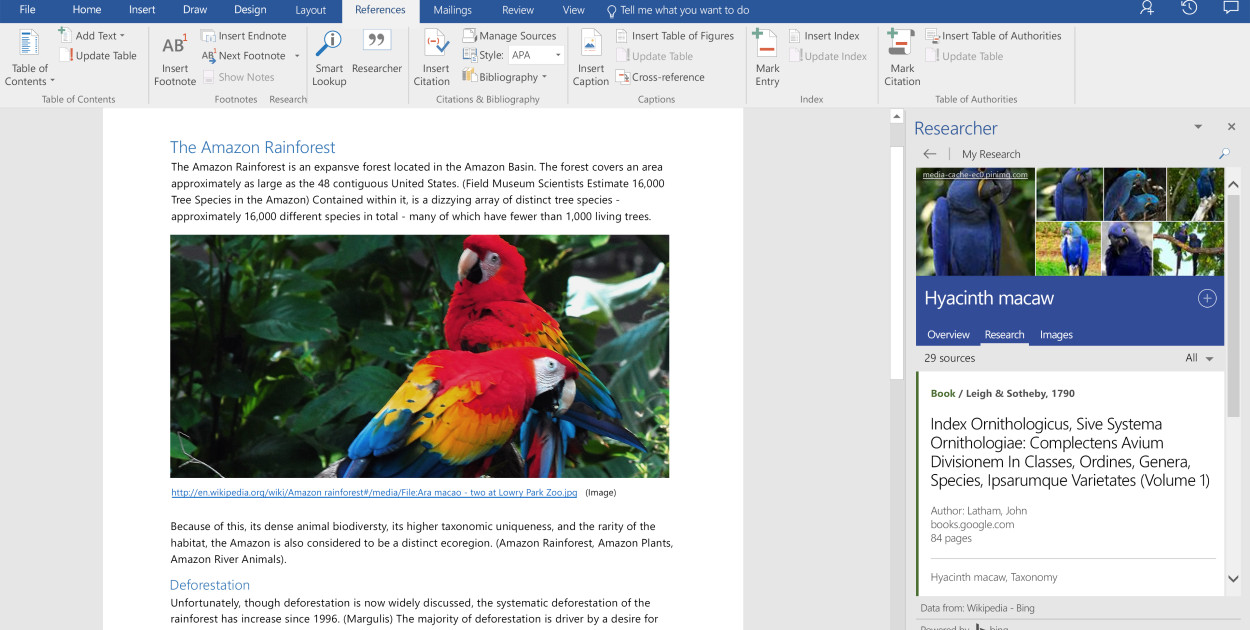Open the Table of Contents gallery
The height and width of the screenshot is (630, 1250).
click(x=31, y=58)
